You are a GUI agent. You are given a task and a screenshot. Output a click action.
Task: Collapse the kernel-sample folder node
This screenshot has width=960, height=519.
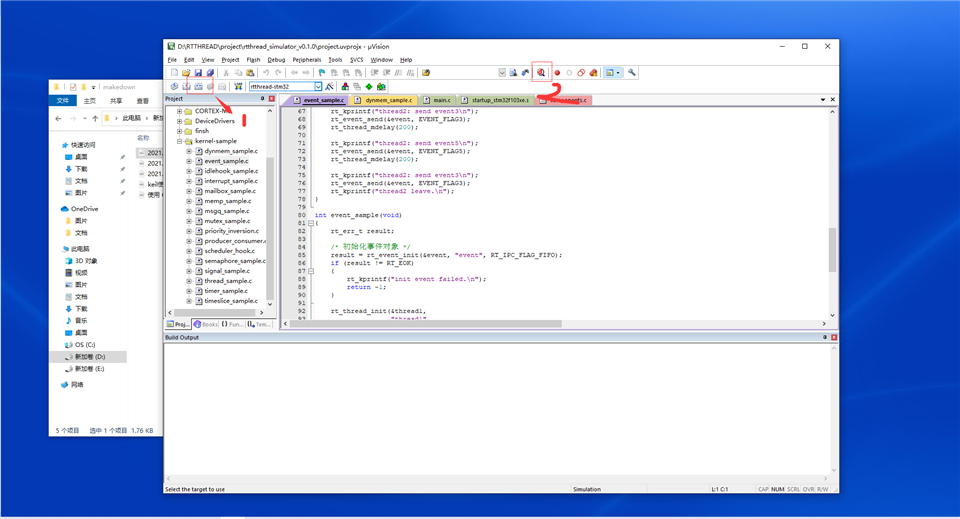[179, 141]
